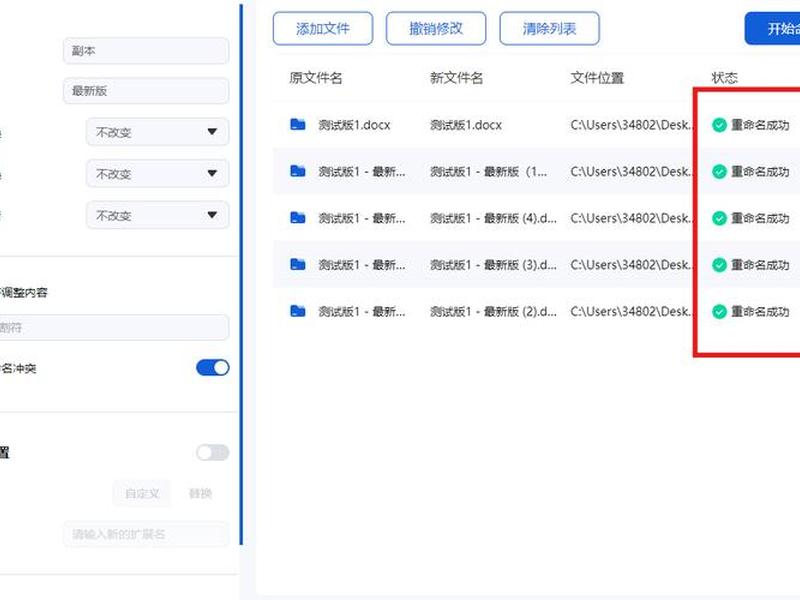The image size is (800, 600).
Task: Select the 替换 extension option
Action: 200,493
